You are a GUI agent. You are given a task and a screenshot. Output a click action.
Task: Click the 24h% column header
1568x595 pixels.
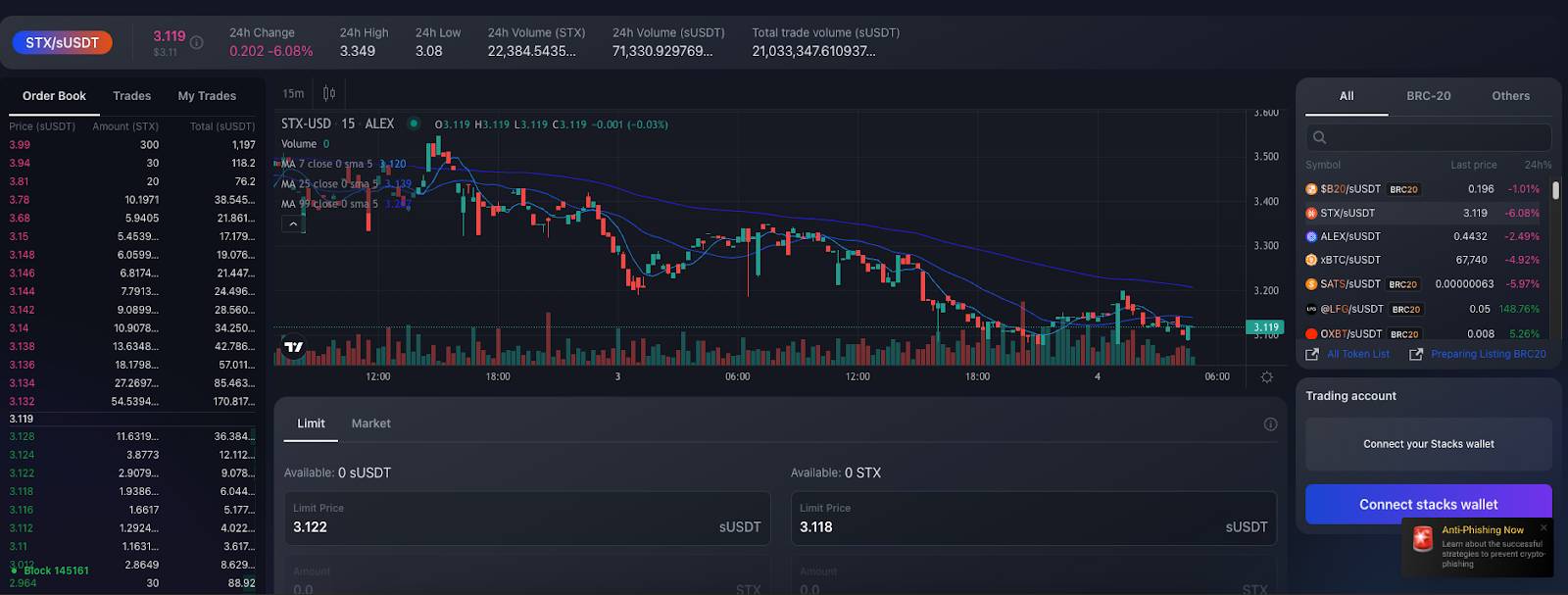[x=1538, y=165]
